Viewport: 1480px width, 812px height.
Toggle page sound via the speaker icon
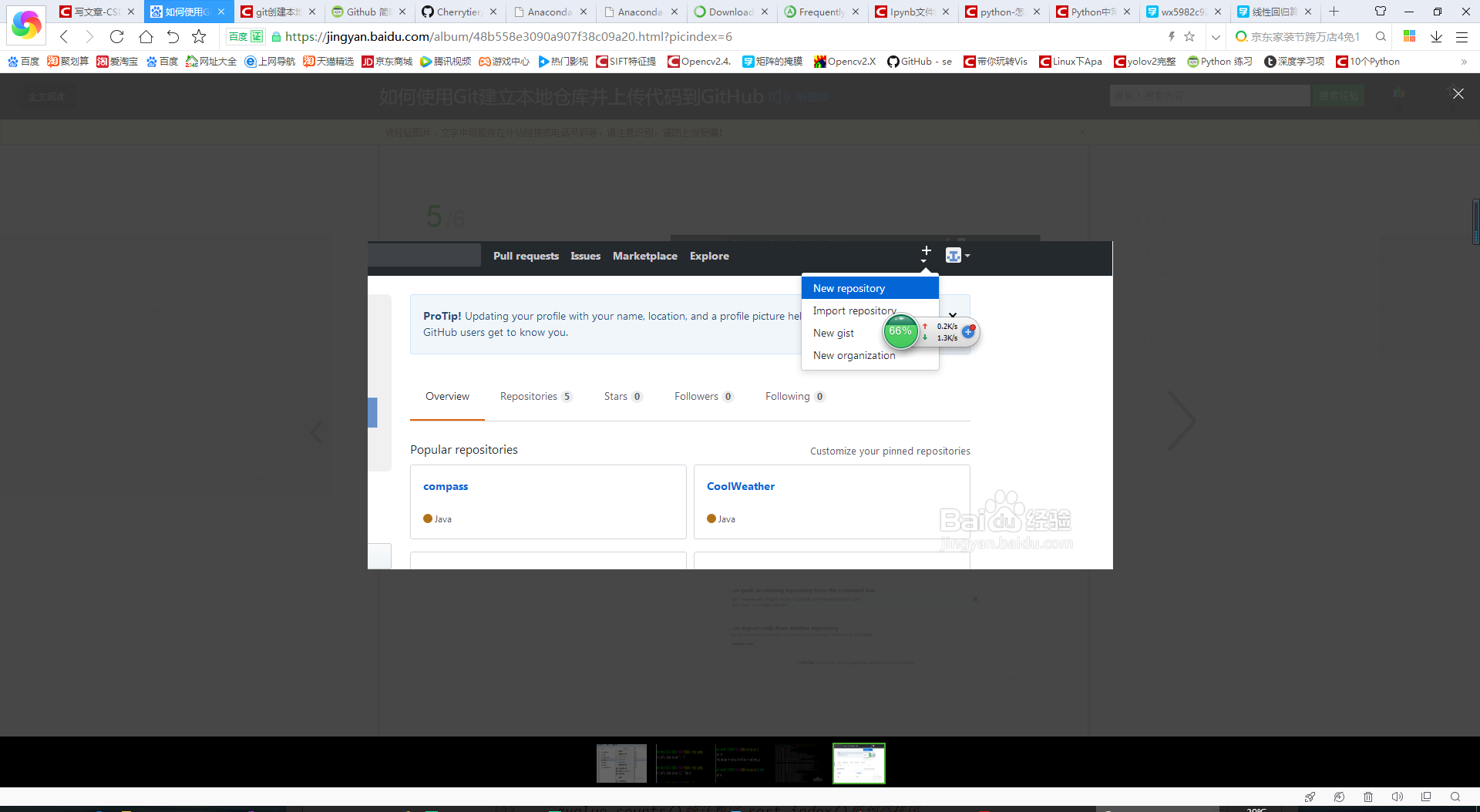coord(1397,797)
